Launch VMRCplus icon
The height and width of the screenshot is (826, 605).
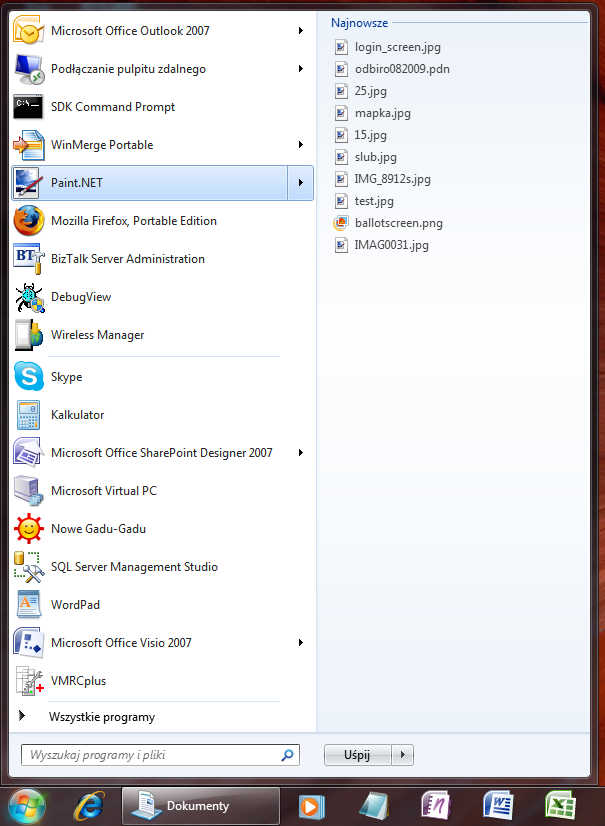28,681
